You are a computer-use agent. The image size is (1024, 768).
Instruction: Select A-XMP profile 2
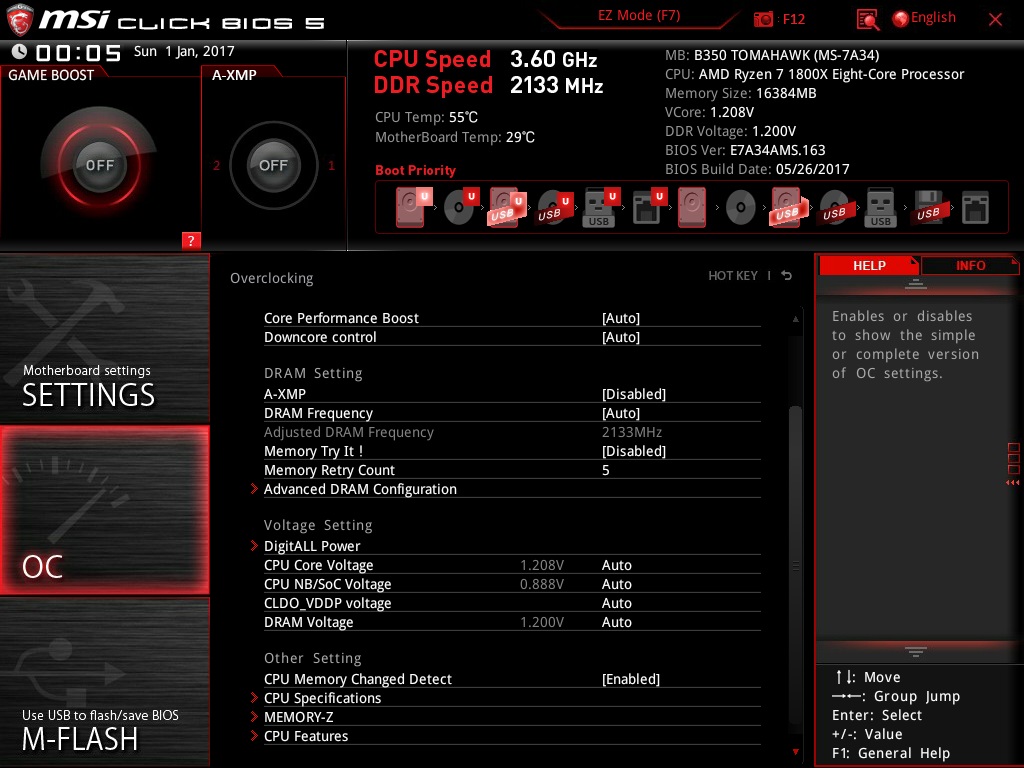tap(217, 165)
